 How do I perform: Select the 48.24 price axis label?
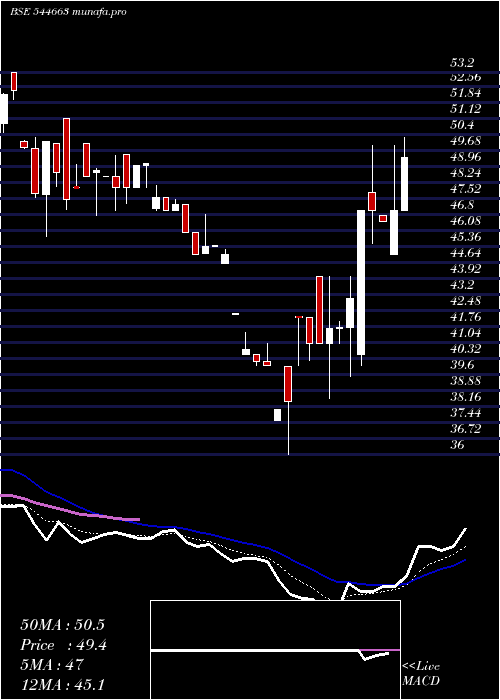(x=466, y=173)
